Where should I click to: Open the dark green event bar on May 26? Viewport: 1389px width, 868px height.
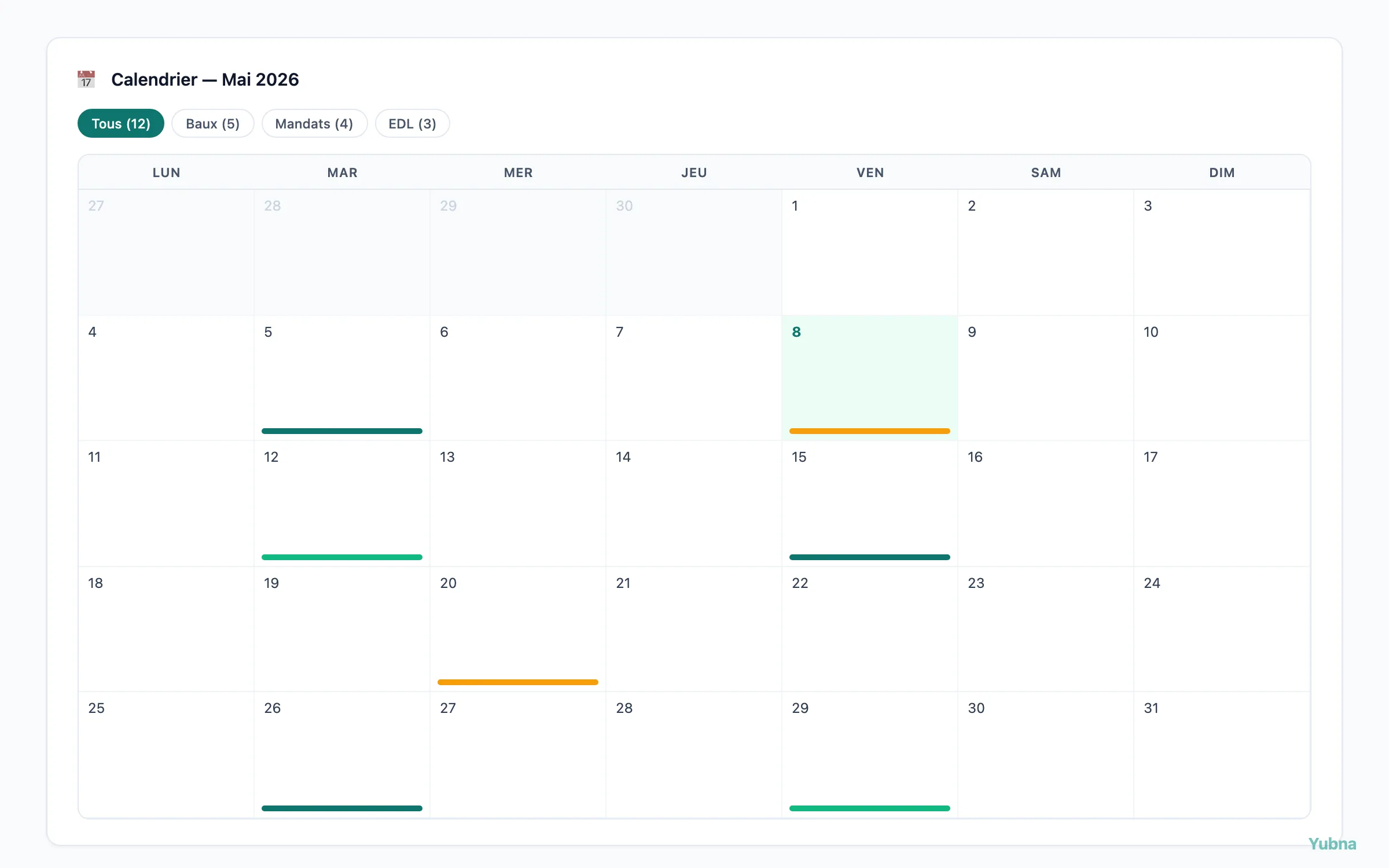point(342,808)
